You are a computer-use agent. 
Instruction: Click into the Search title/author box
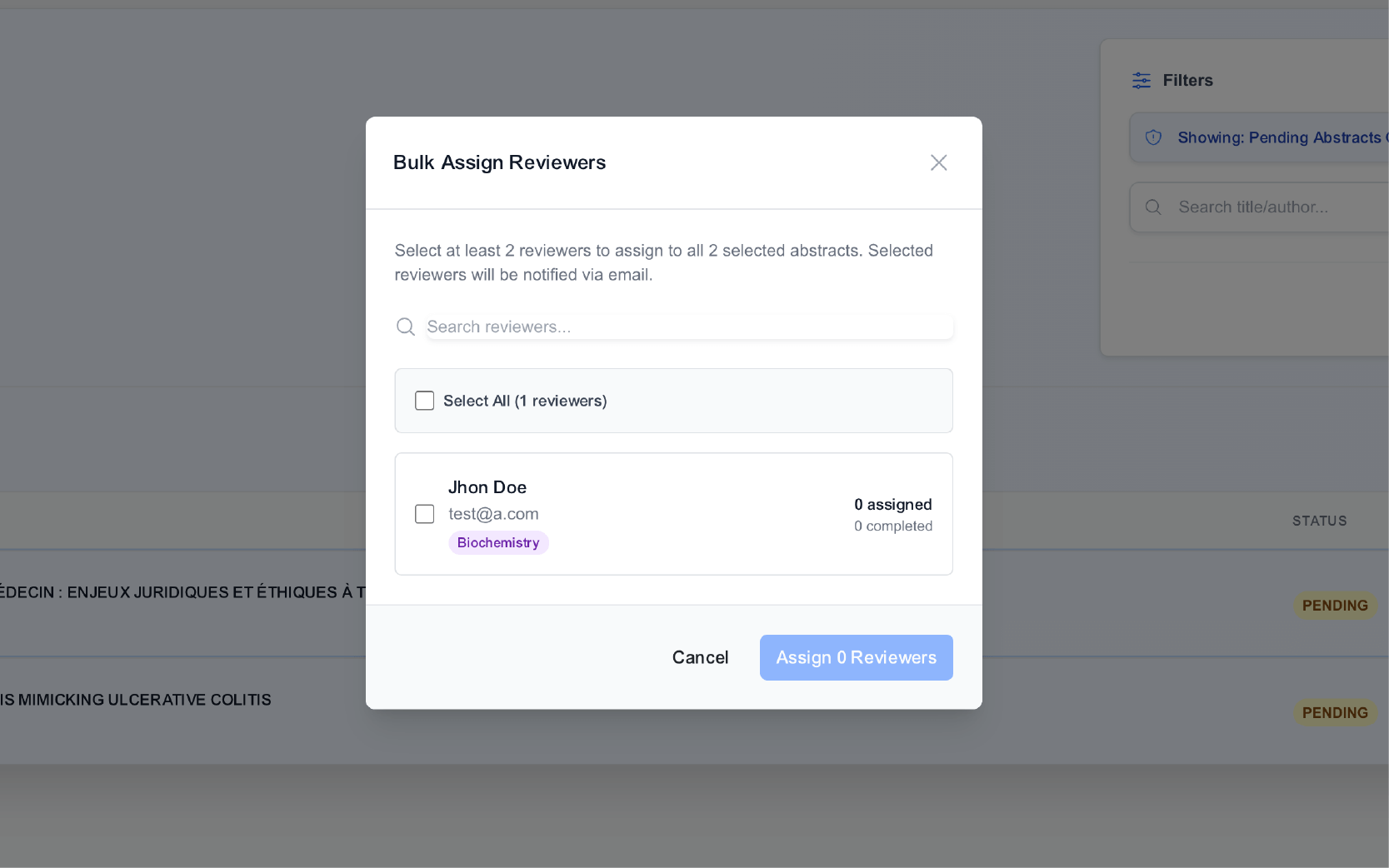tap(1275, 207)
